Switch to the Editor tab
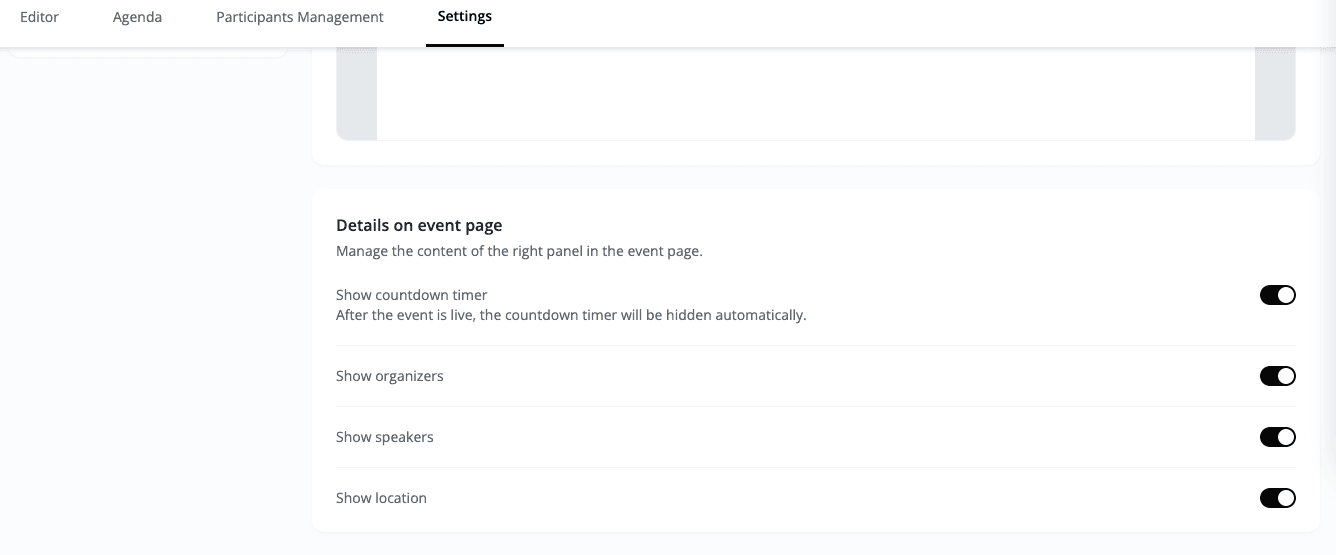The image size is (1336, 555). click(39, 17)
